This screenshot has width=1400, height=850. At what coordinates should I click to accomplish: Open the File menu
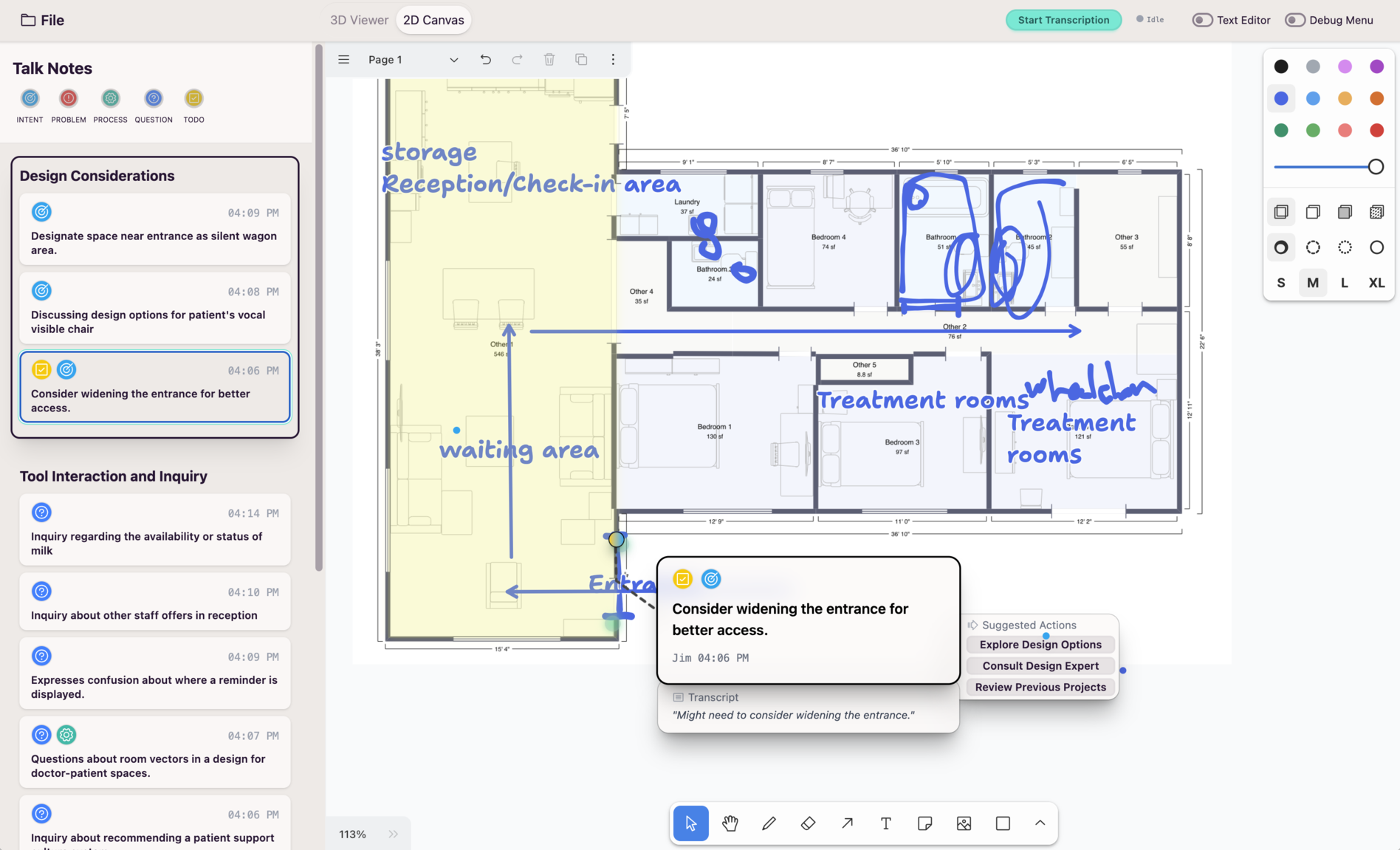[x=43, y=20]
